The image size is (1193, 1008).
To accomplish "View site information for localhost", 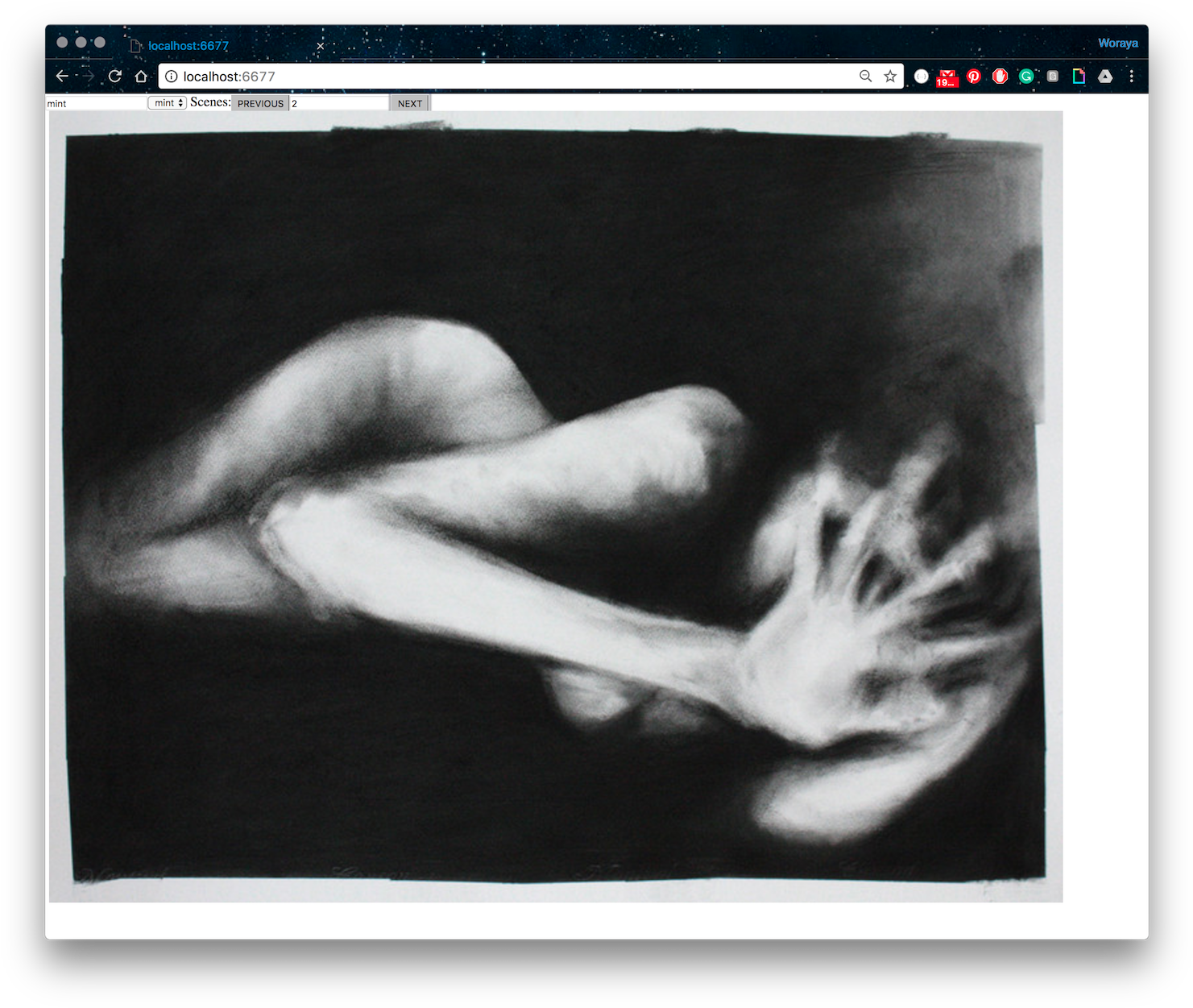I will [x=171, y=77].
